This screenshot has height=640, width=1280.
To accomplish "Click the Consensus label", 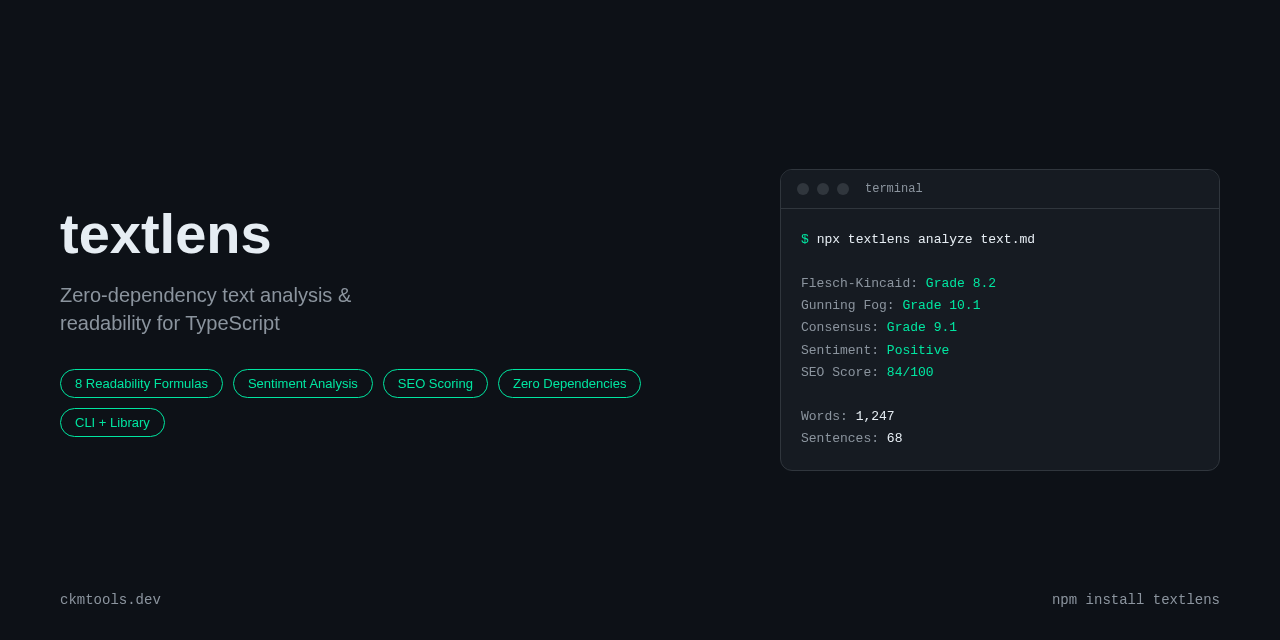I will (840, 327).
